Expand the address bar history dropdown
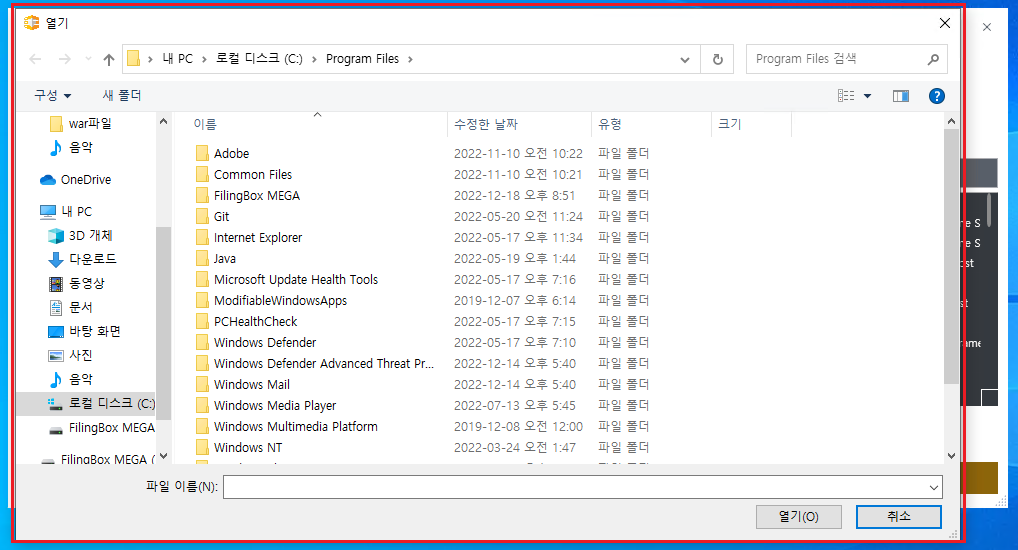 684,59
